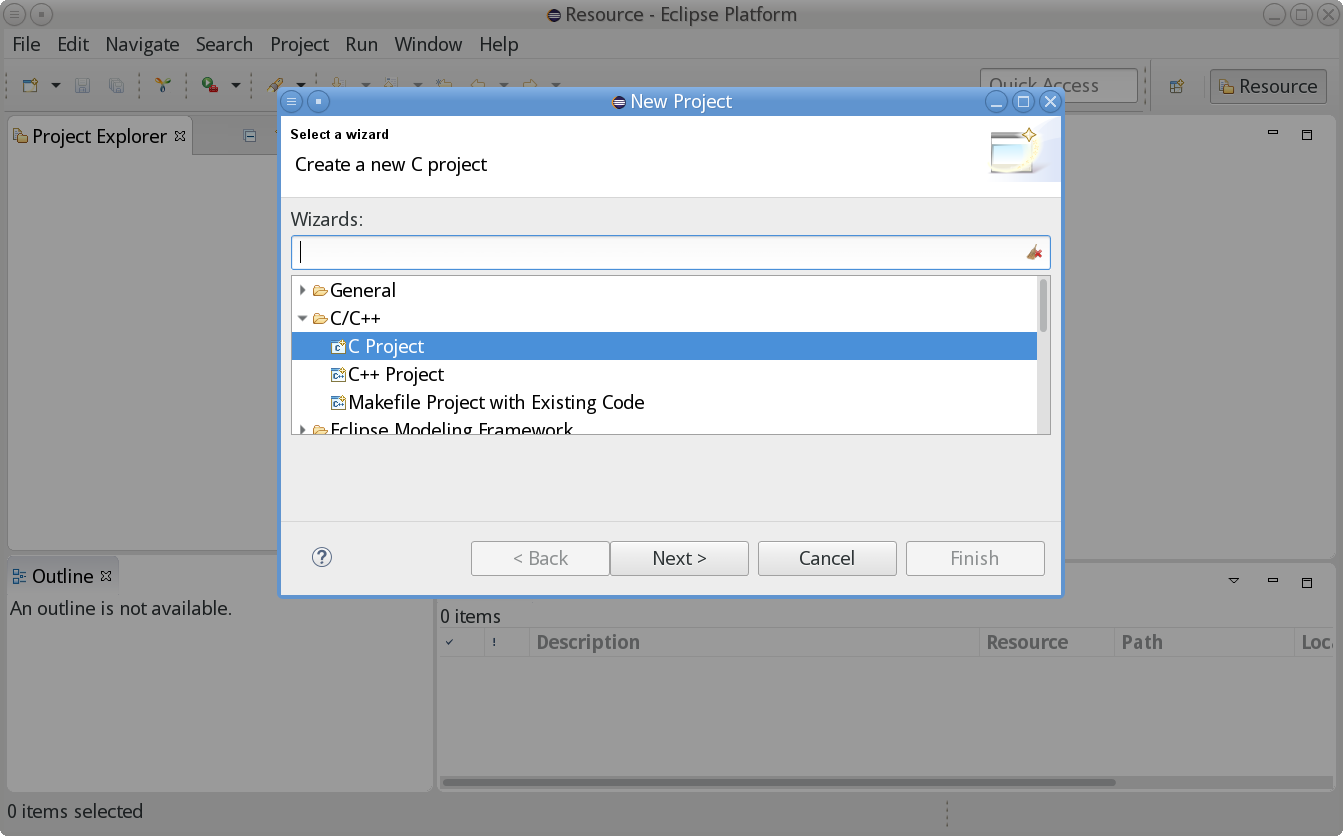Click the Save toolbar icon
This screenshot has height=836, width=1343.
point(83,86)
